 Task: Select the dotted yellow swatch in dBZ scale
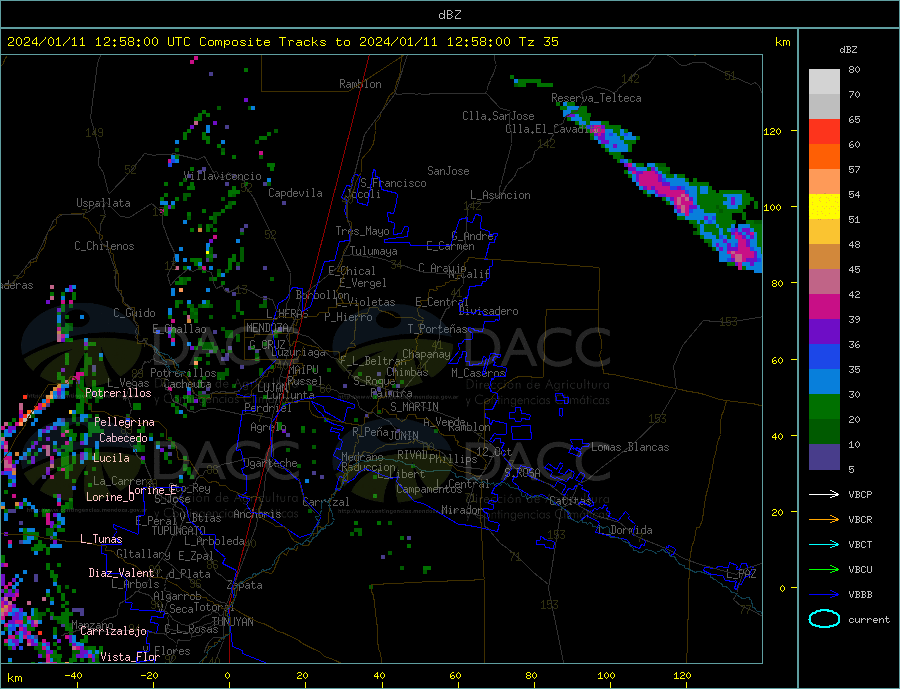[x=824, y=207]
